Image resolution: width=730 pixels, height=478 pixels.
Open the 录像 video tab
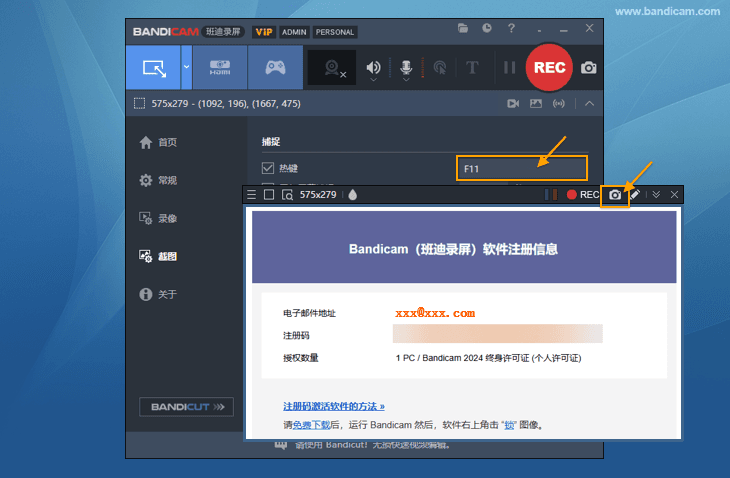[158, 218]
